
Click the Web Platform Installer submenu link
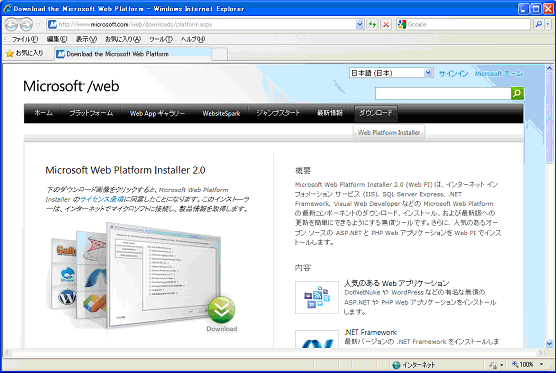point(389,133)
